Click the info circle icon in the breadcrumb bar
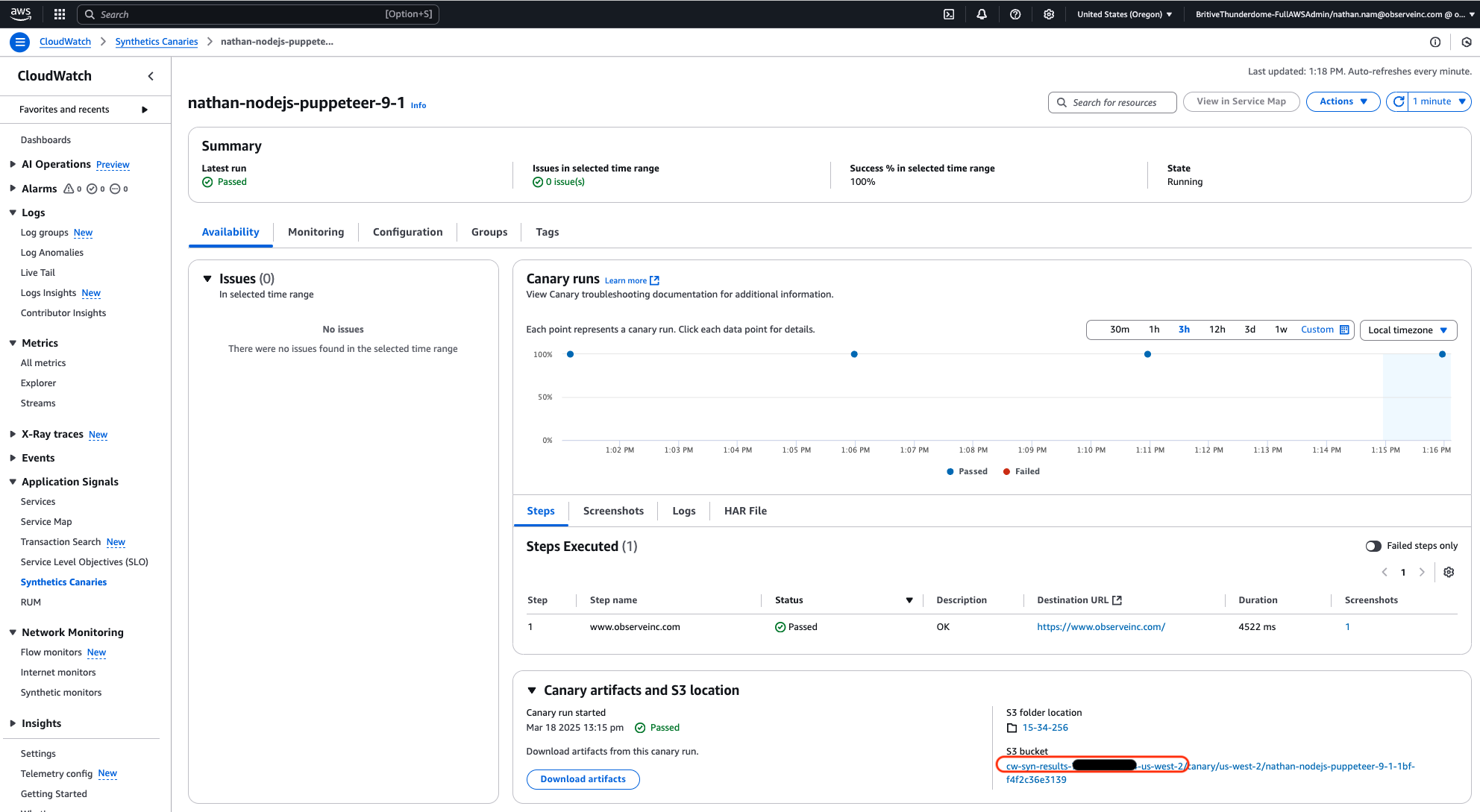The width and height of the screenshot is (1480, 812). pos(1435,42)
